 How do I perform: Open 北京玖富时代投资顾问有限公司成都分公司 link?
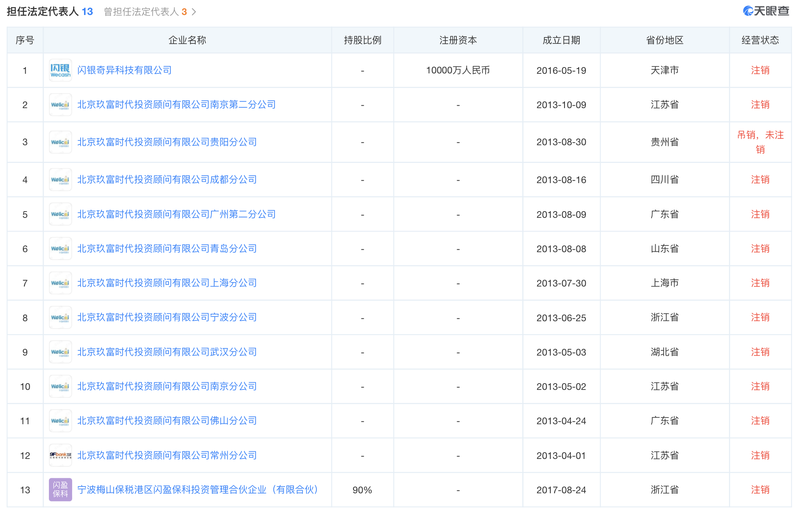[167, 180]
